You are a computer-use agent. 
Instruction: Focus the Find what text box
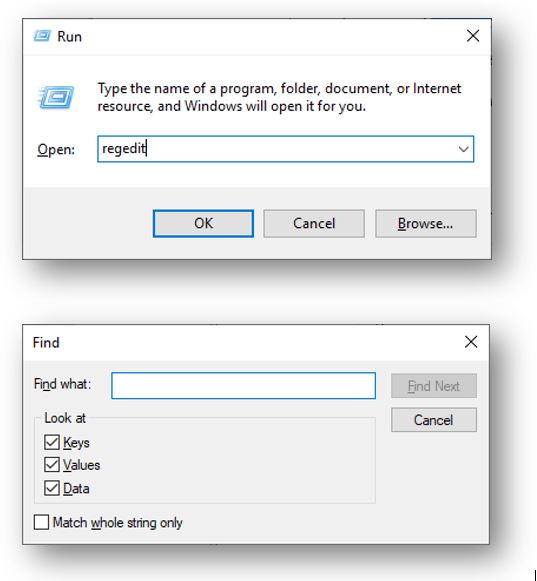click(x=243, y=386)
